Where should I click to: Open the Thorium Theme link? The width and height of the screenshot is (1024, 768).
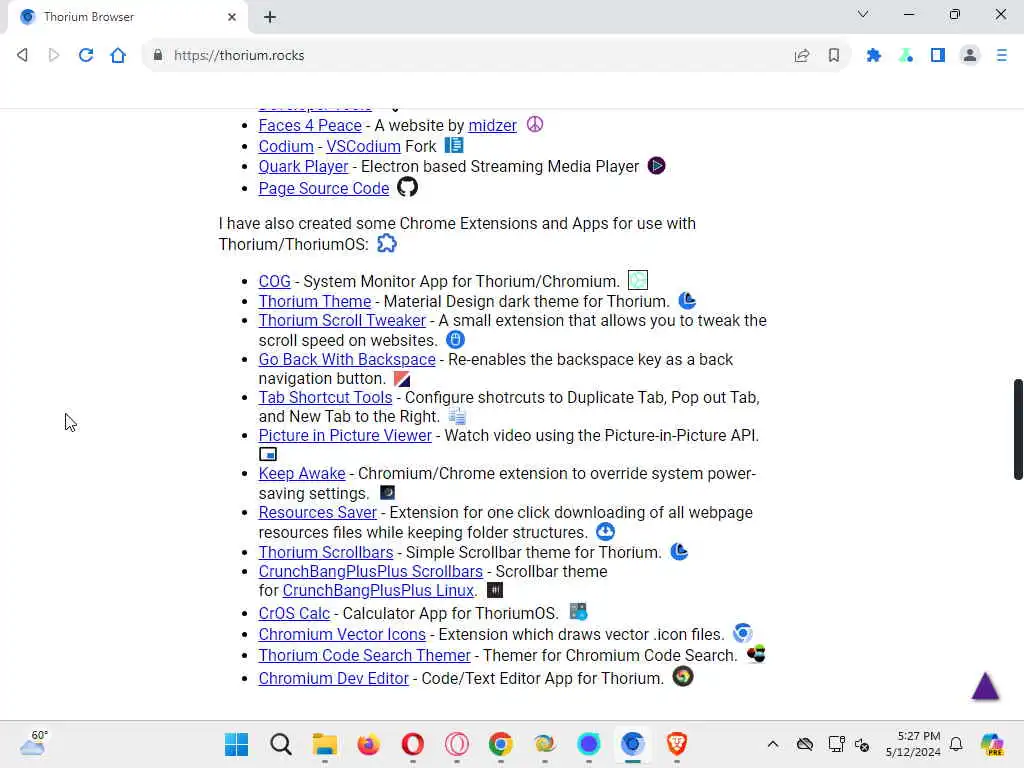[x=315, y=302]
